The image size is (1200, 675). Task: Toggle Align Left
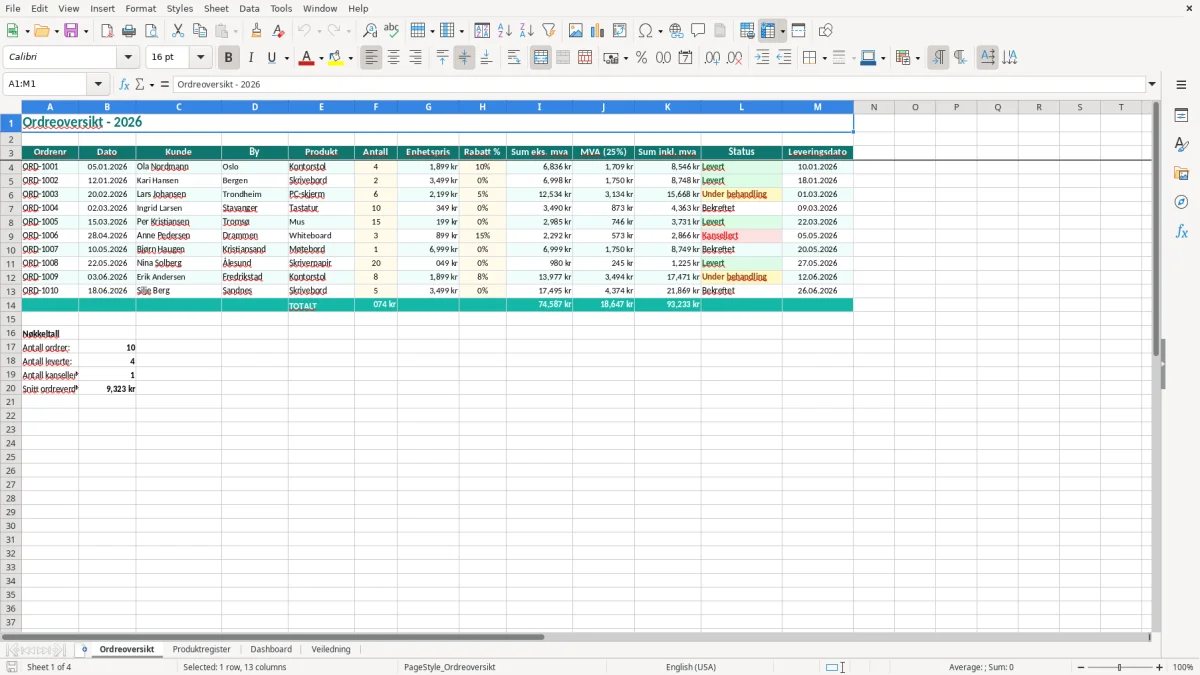pos(372,58)
